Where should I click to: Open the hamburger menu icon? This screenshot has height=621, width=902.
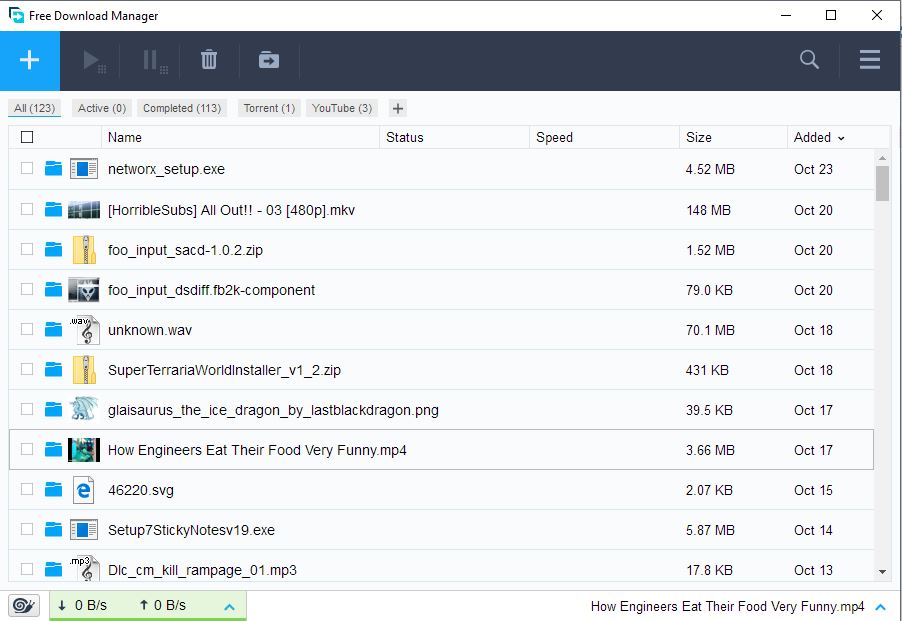[x=868, y=60]
